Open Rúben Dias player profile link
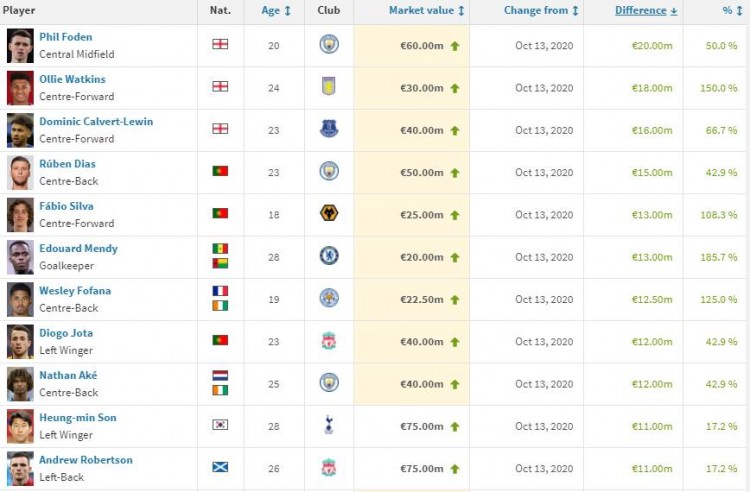Screen dimensions: 750x492 67,164
